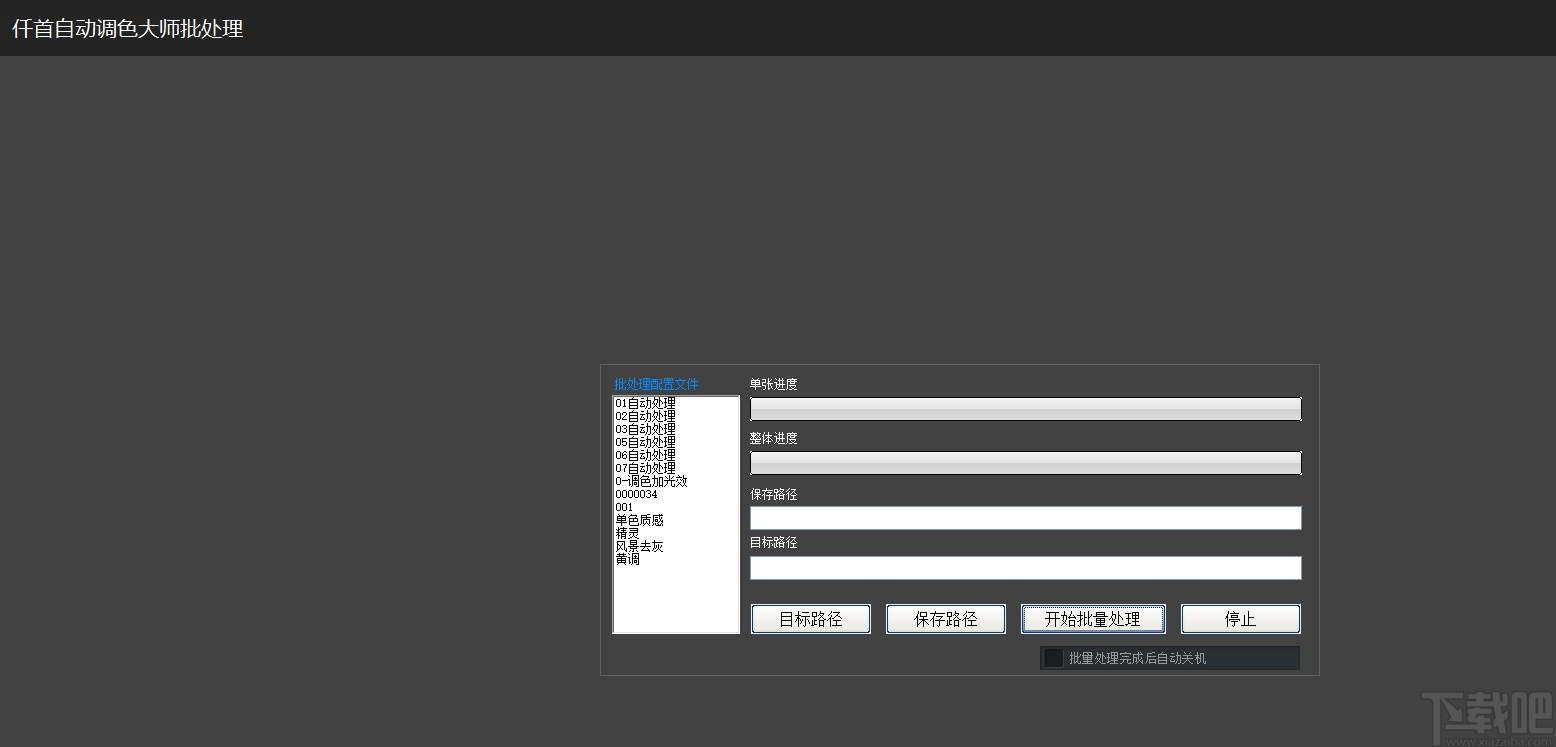Click the 单张进度 progress bar
The image size is (1556, 747).
[x=1026, y=409]
